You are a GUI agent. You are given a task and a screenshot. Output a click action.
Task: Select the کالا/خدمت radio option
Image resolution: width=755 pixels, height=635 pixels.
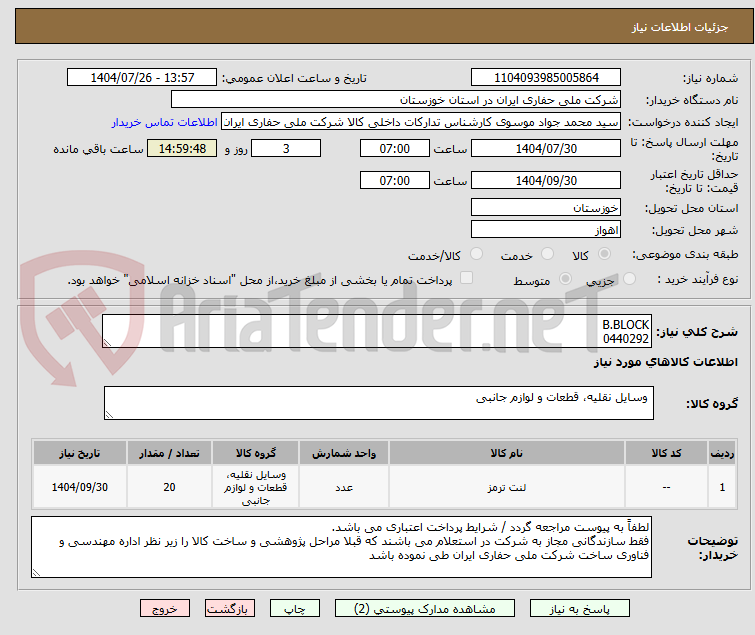(476, 254)
